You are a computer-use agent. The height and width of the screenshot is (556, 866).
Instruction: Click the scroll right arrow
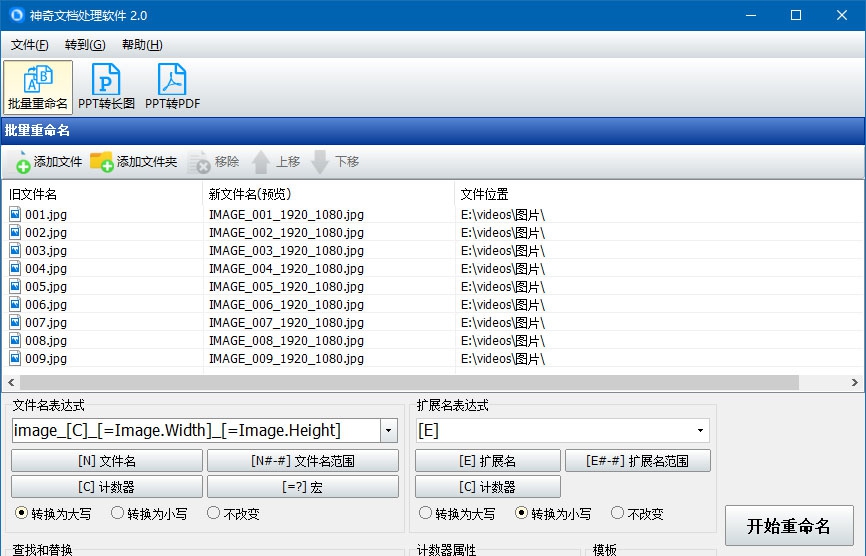point(854,382)
